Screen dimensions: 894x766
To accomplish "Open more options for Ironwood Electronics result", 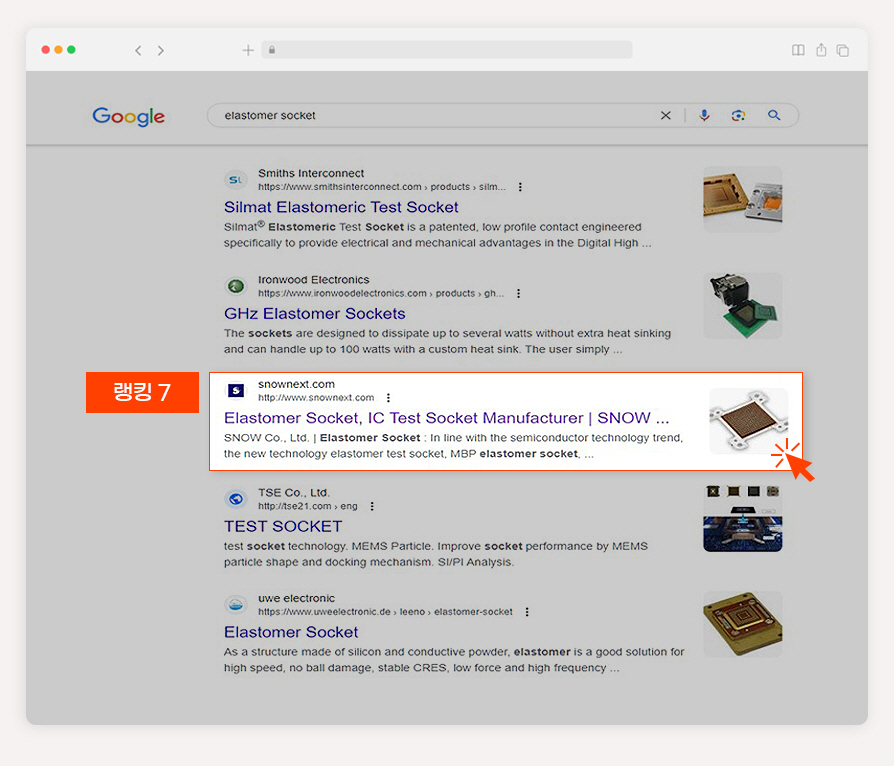I will point(518,293).
